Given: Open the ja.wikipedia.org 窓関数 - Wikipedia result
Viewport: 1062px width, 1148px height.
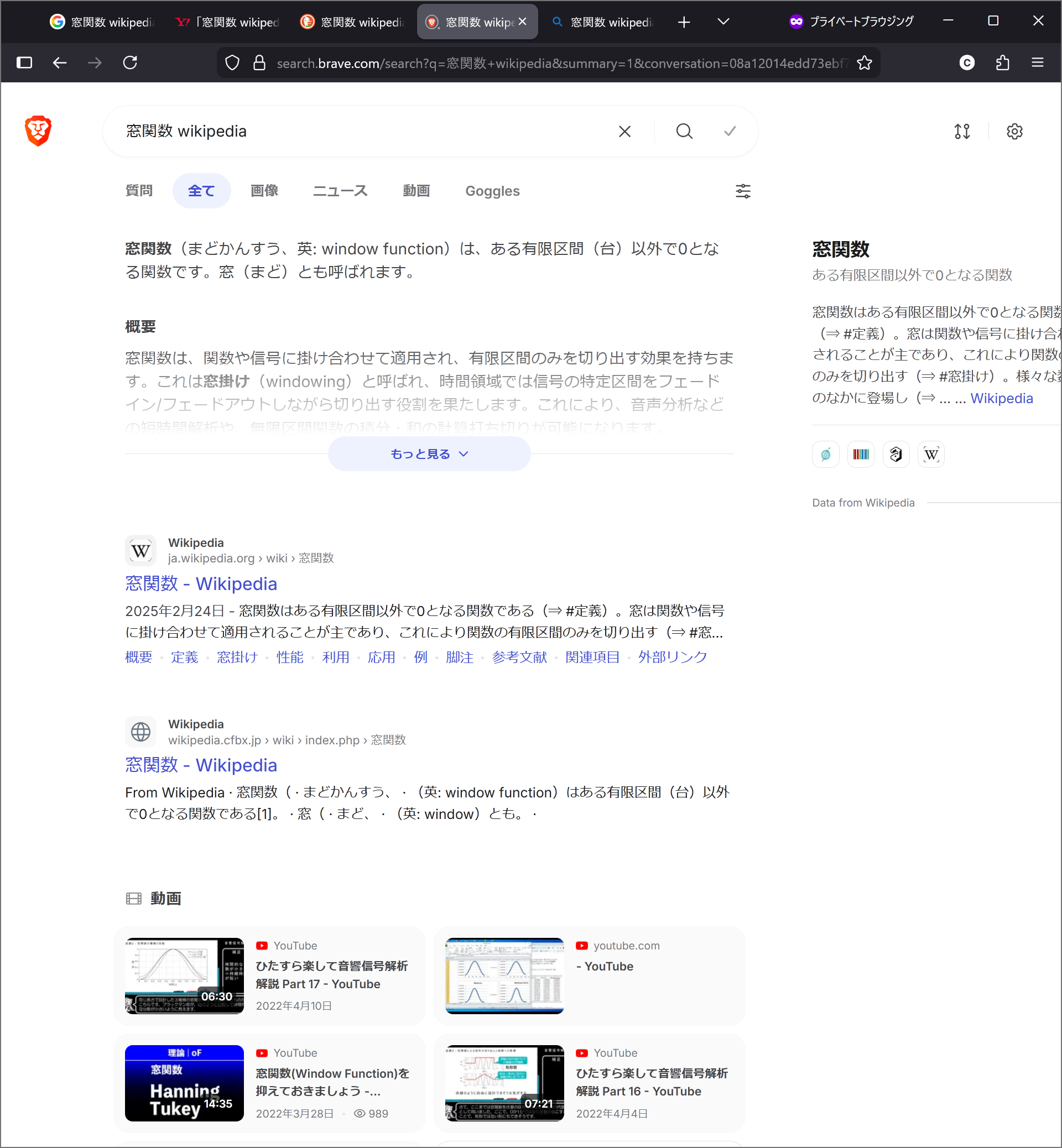Looking at the screenshot, I should pyautogui.click(x=201, y=584).
